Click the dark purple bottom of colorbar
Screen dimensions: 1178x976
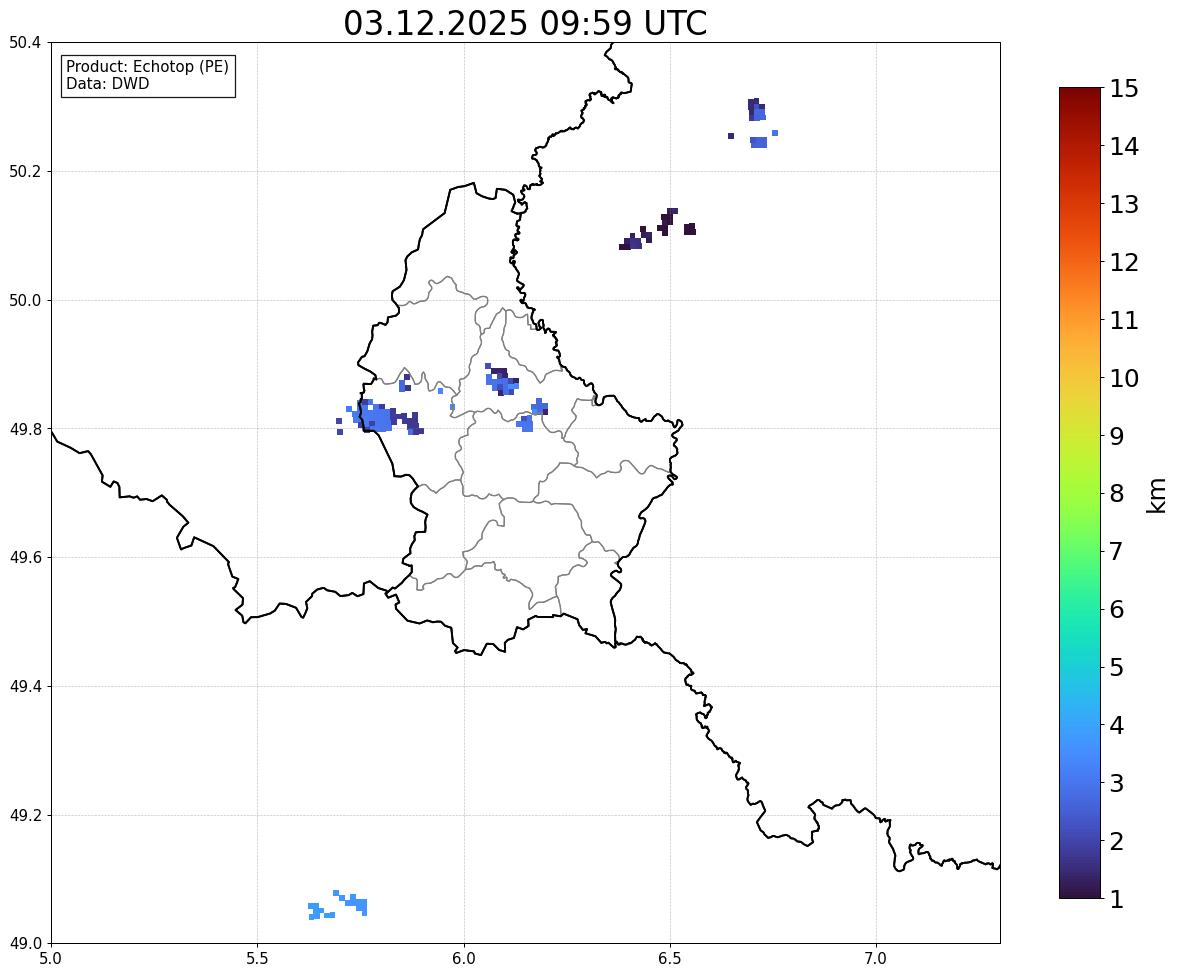1080,892
